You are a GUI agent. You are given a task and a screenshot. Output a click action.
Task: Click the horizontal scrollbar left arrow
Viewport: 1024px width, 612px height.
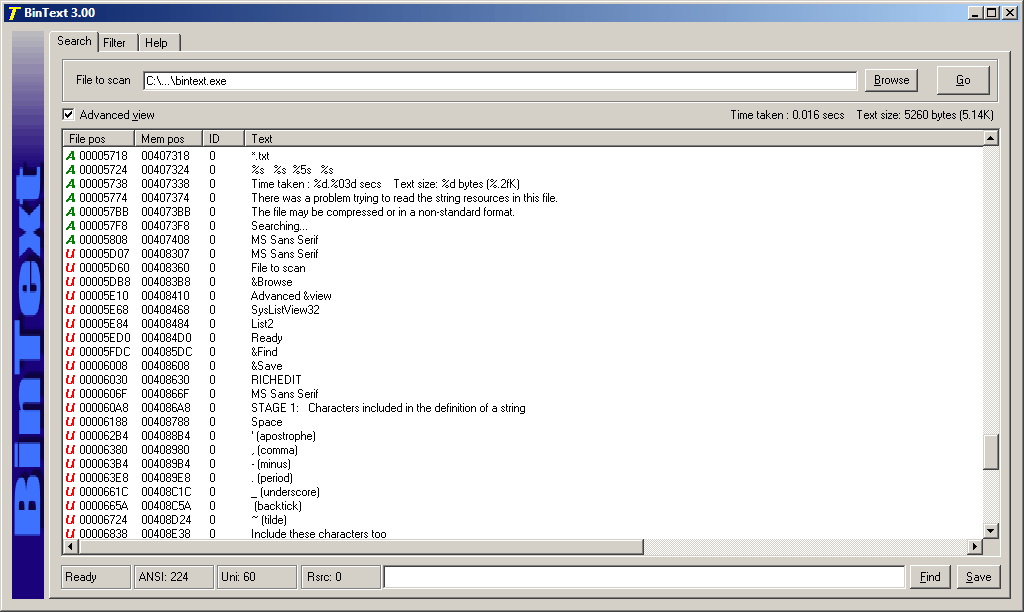coord(71,547)
